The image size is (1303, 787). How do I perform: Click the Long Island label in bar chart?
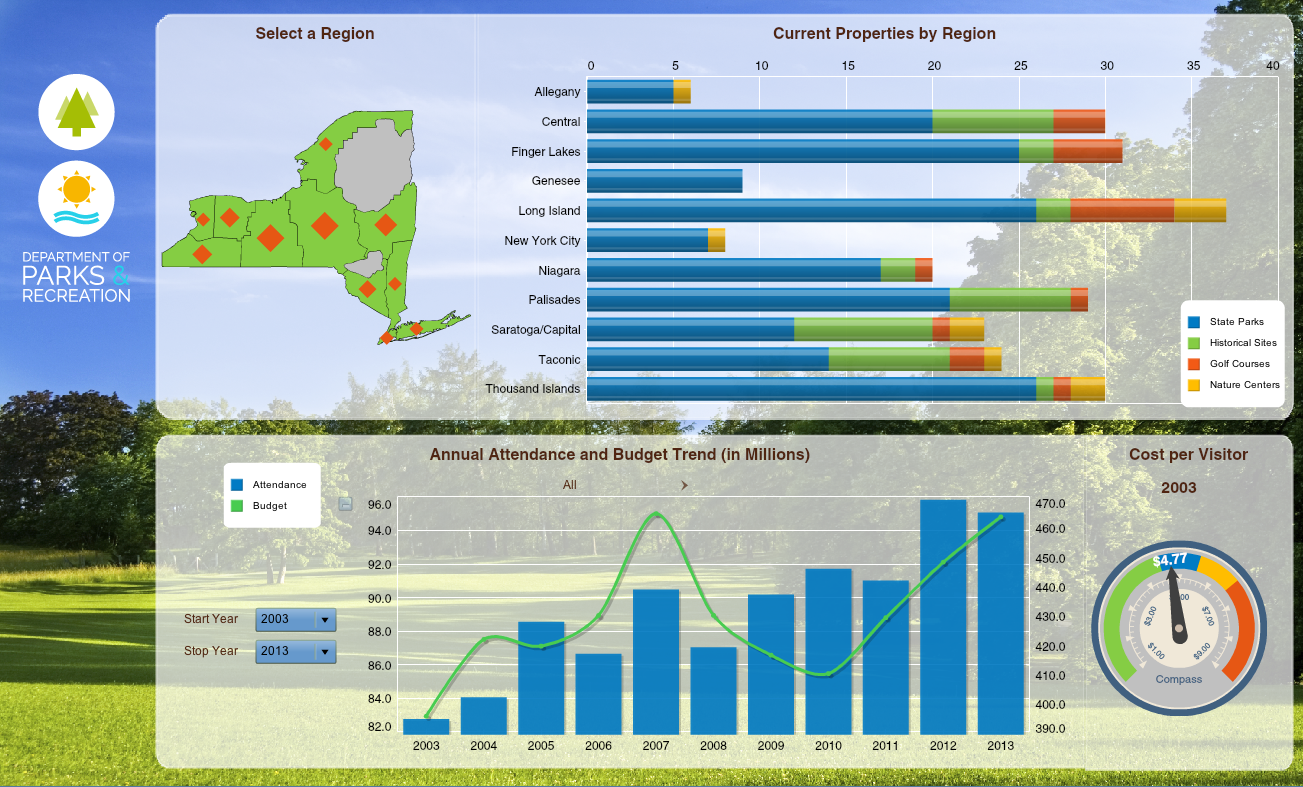pos(549,211)
